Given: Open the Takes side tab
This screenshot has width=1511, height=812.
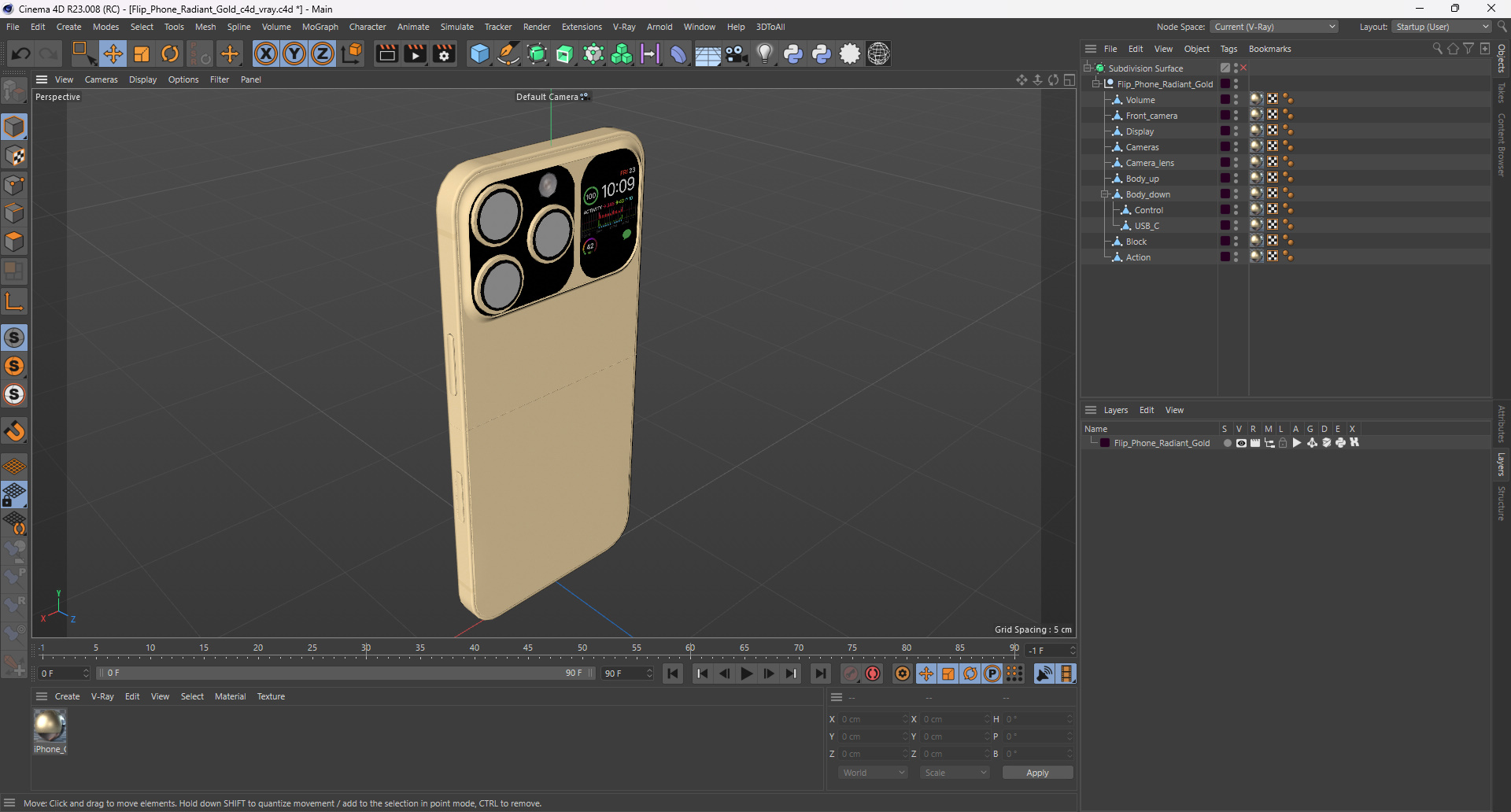Looking at the screenshot, I should (1502, 92).
